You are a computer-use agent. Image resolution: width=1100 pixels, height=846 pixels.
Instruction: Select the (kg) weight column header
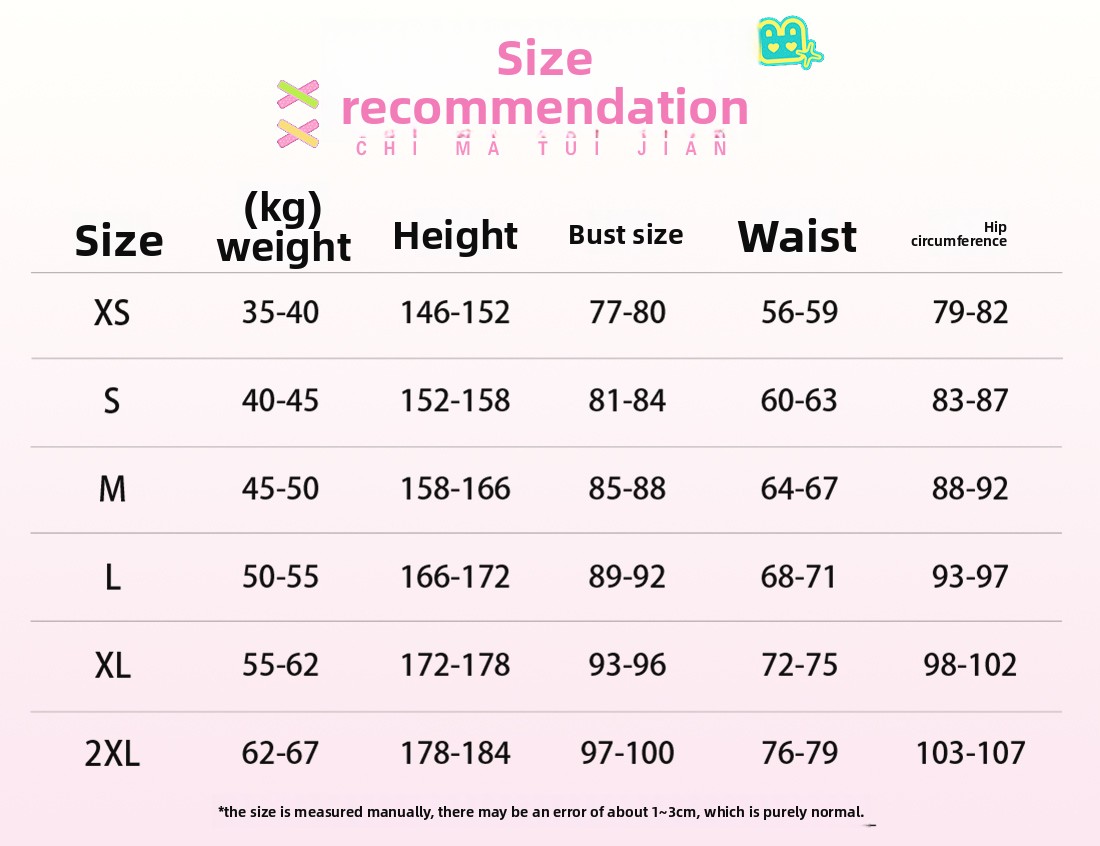point(284,228)
